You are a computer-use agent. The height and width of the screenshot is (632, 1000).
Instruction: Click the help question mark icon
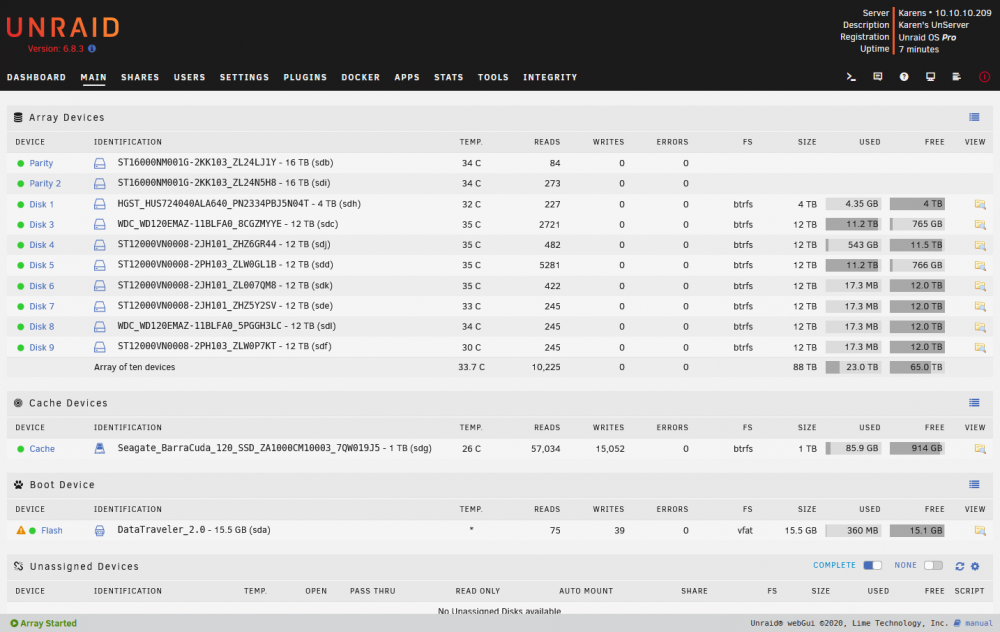(904, 77)
